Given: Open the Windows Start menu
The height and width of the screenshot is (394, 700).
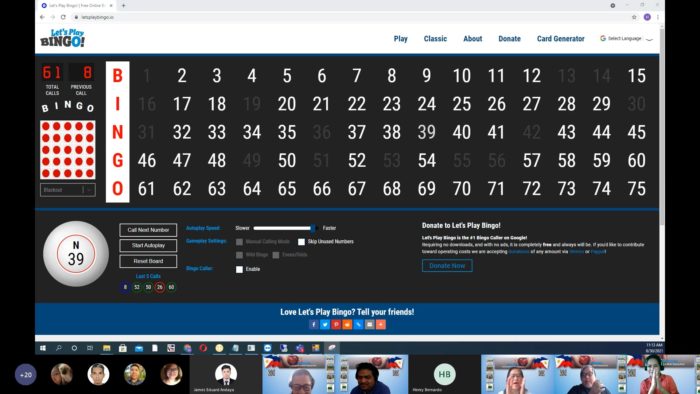Looking at the screenshot, I should pyautogui.click(x=43, y=348).
